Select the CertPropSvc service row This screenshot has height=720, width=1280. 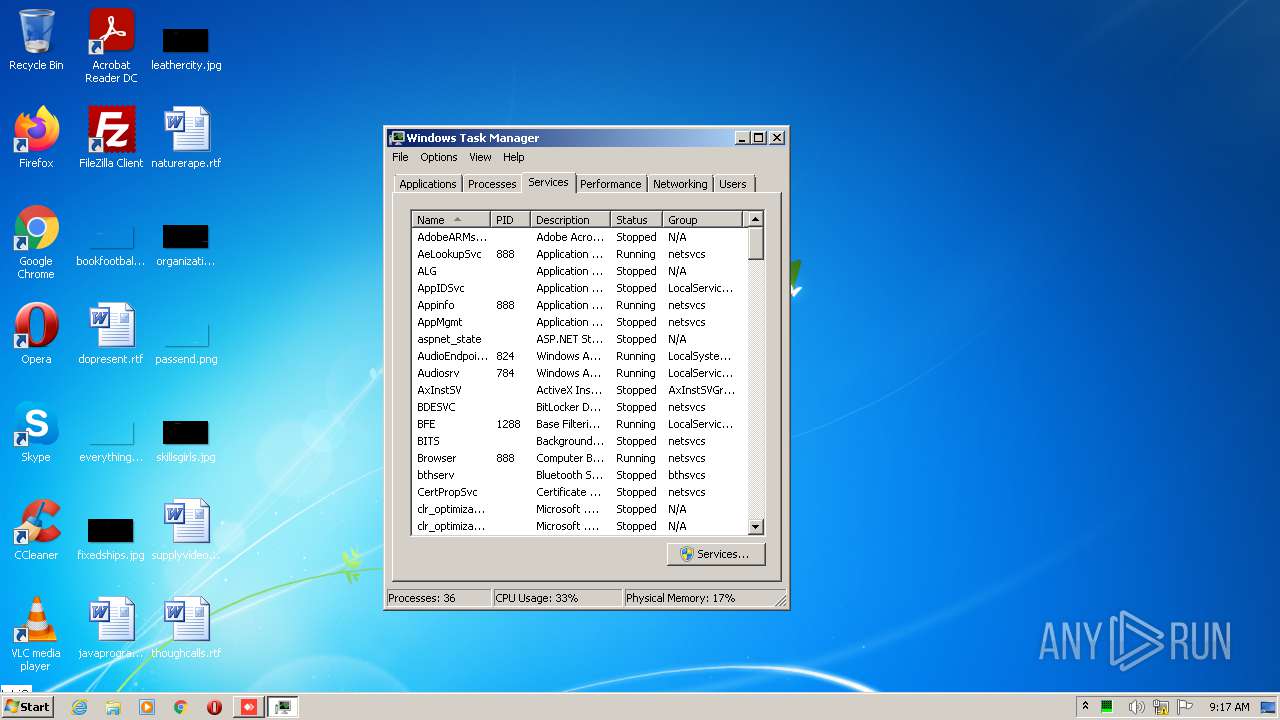click(579, 492)
